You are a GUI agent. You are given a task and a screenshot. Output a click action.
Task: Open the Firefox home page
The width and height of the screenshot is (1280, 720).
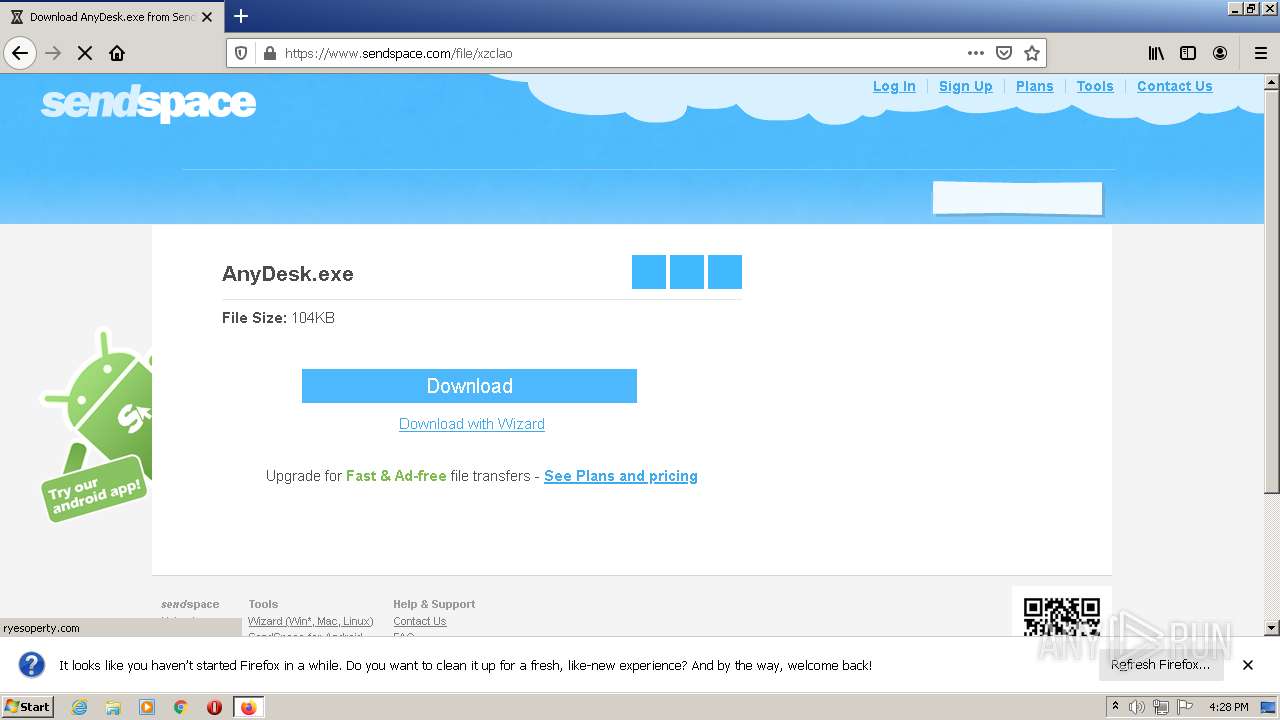click(x=117, y=53)
